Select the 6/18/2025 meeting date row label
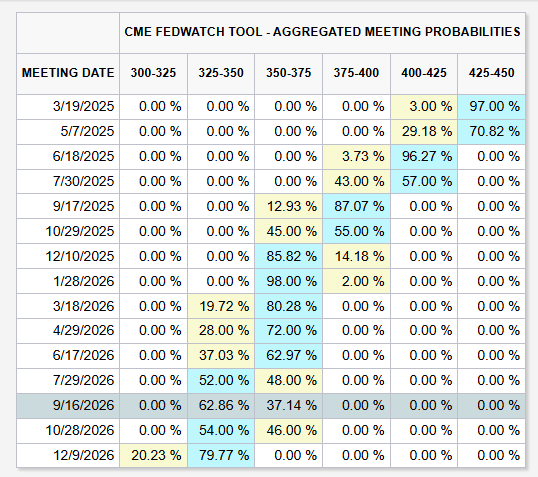The image size is (538, 477). pos(68,157)
